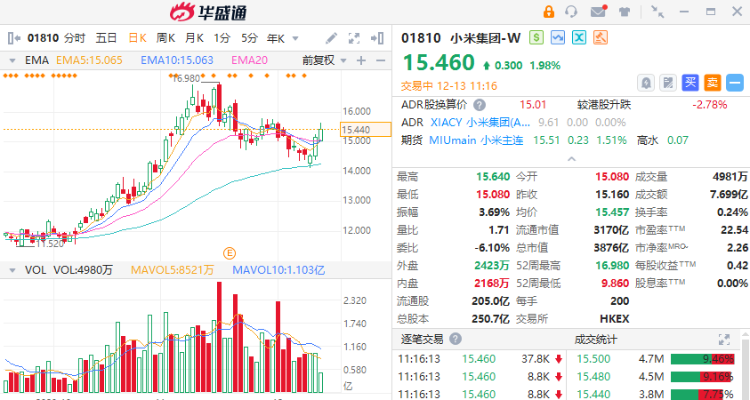Click the orange gavel badge icon
The image size is (750, 400).
(x=601, y=37)
